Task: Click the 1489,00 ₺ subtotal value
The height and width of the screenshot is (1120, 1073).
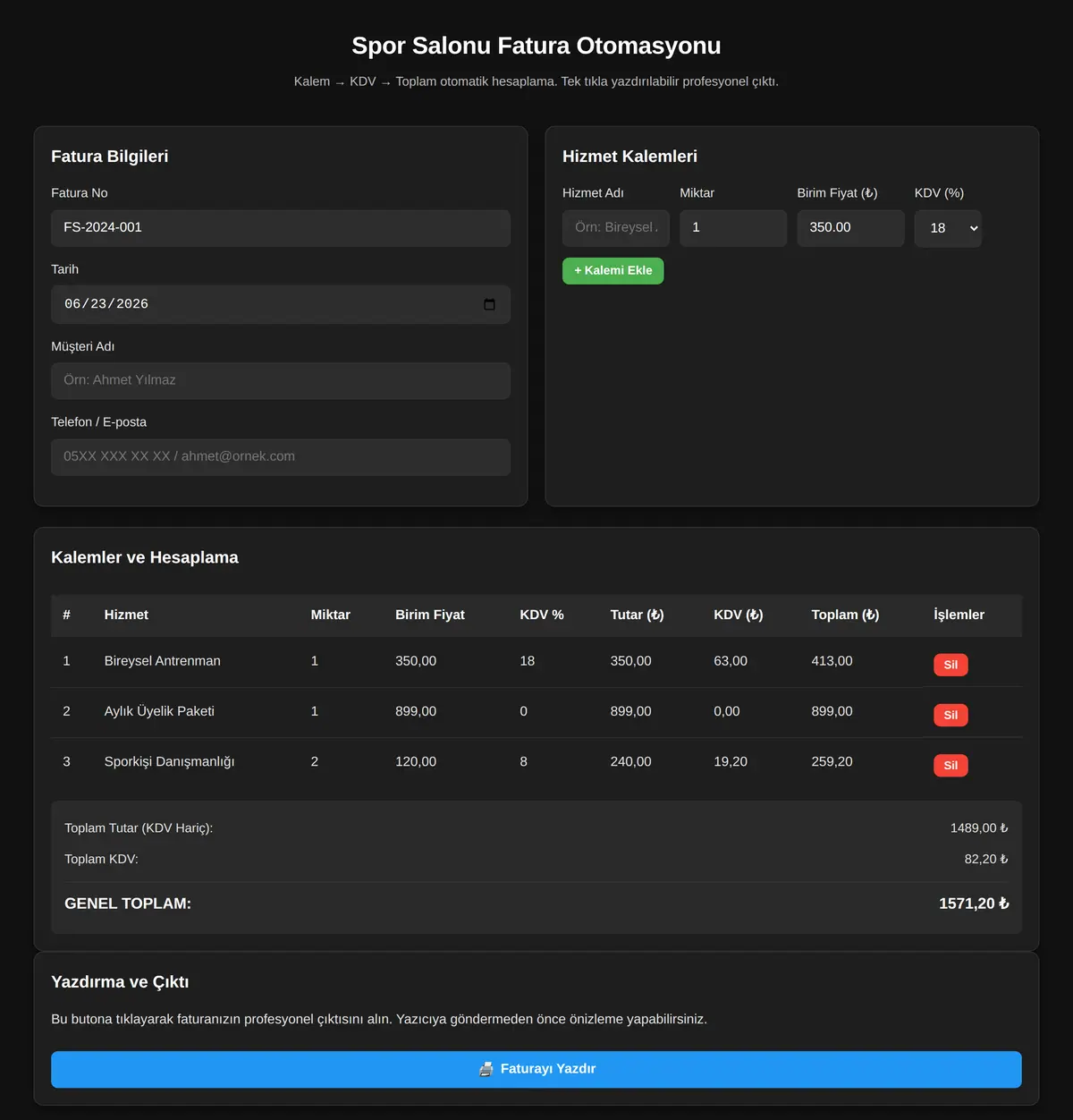Action: click(x=979, y=828)
